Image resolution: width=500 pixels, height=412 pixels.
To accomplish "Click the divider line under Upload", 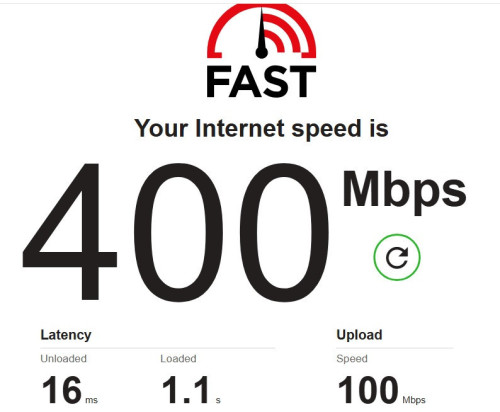I will point(395,348).
